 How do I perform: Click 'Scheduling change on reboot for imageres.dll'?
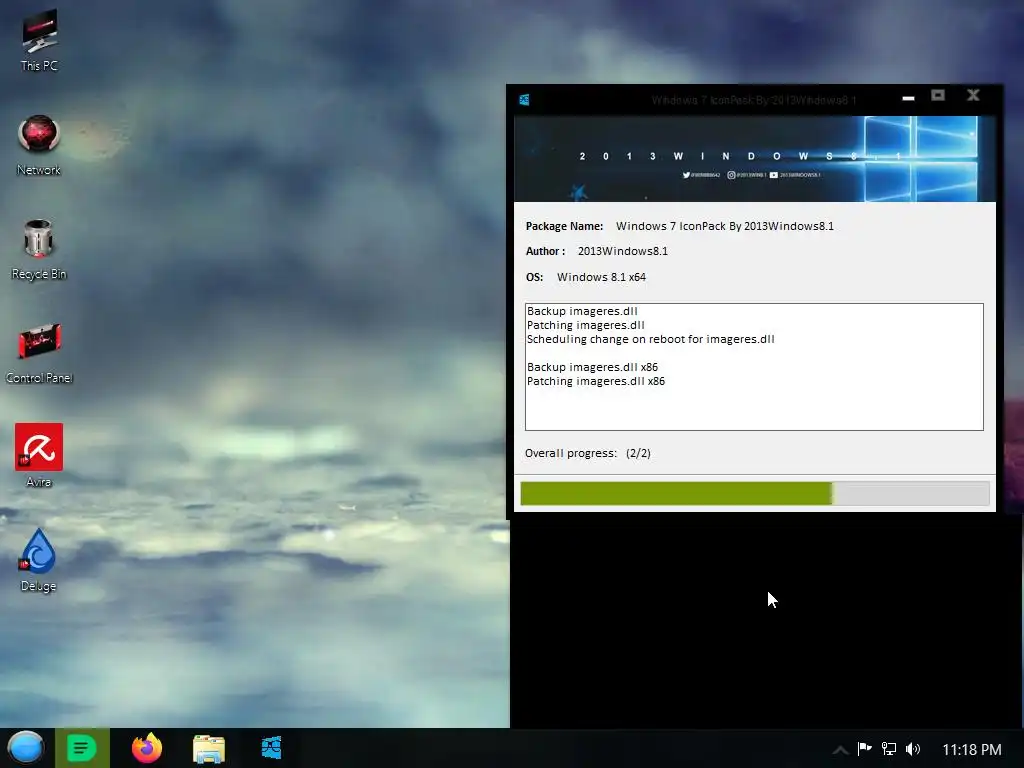(x=650, y=339)
